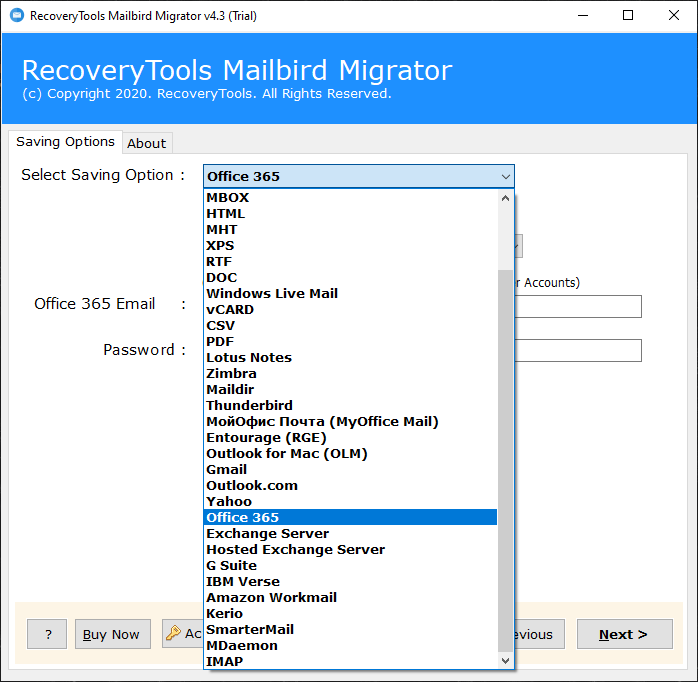The height and width of the screenshot is (682, 698).
Task: Select MyOffice Mail option
Action: click(350, 422)
